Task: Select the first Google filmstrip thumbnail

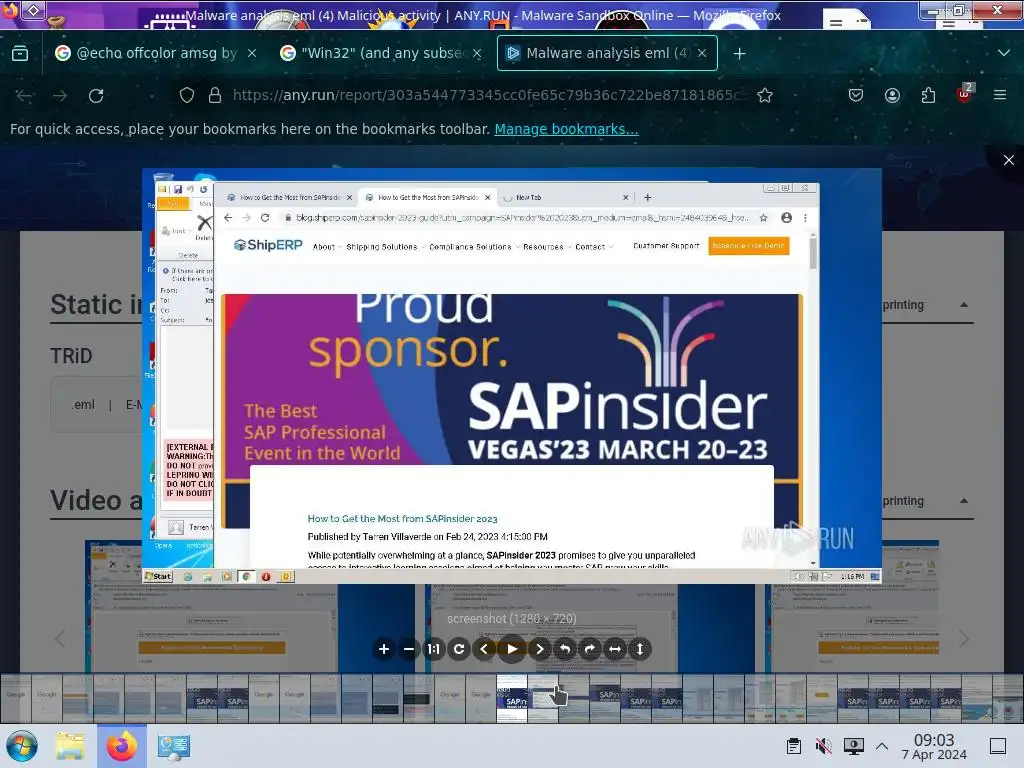Action: 16,698
